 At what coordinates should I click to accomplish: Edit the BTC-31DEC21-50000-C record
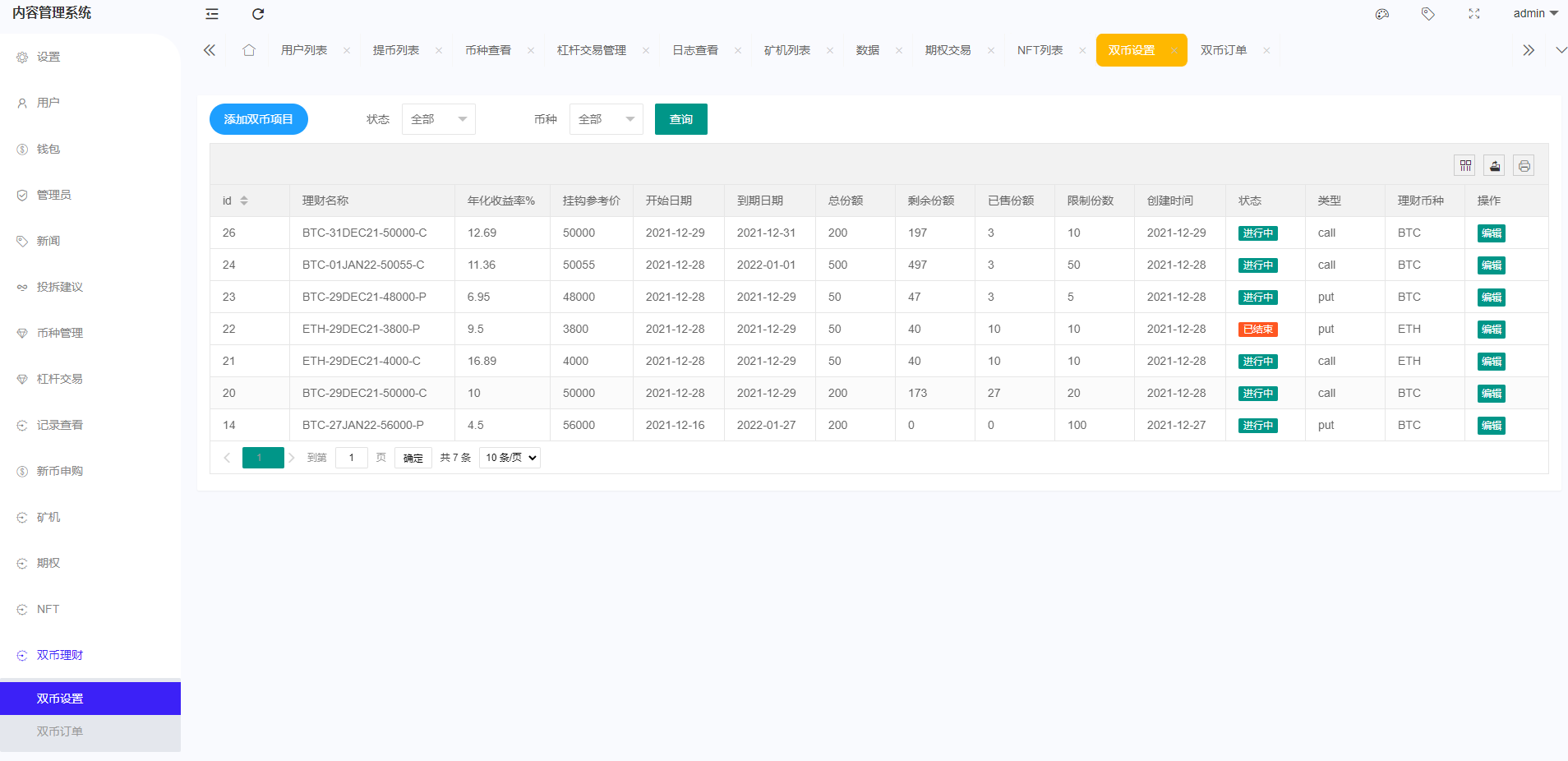point(1492,233)
